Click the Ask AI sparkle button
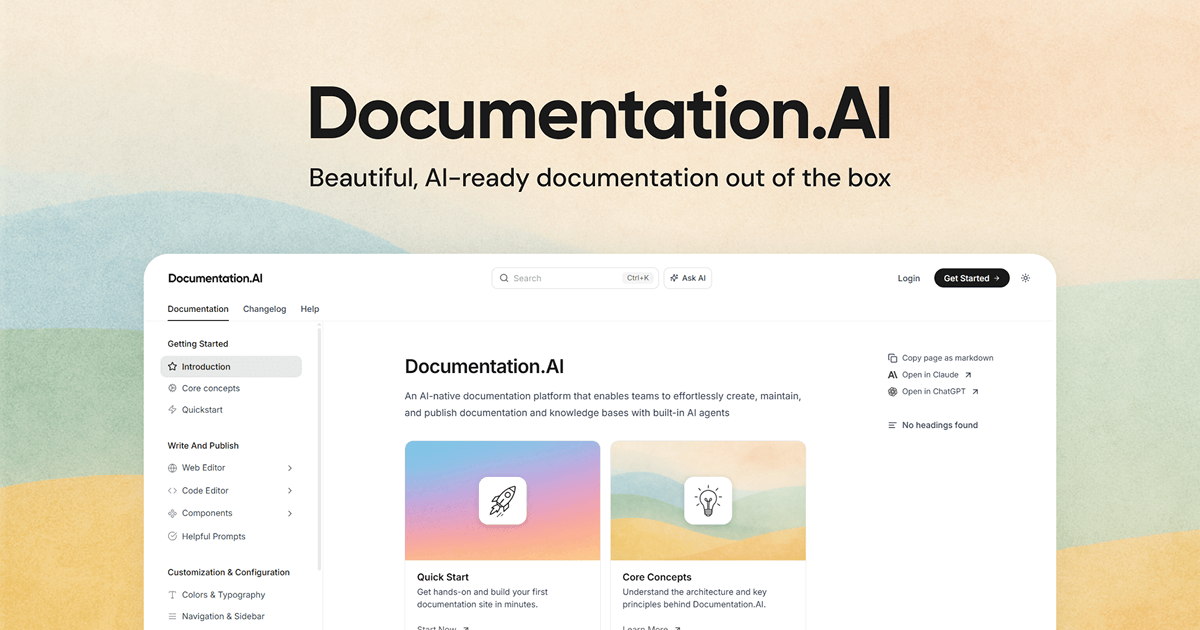 687,278
